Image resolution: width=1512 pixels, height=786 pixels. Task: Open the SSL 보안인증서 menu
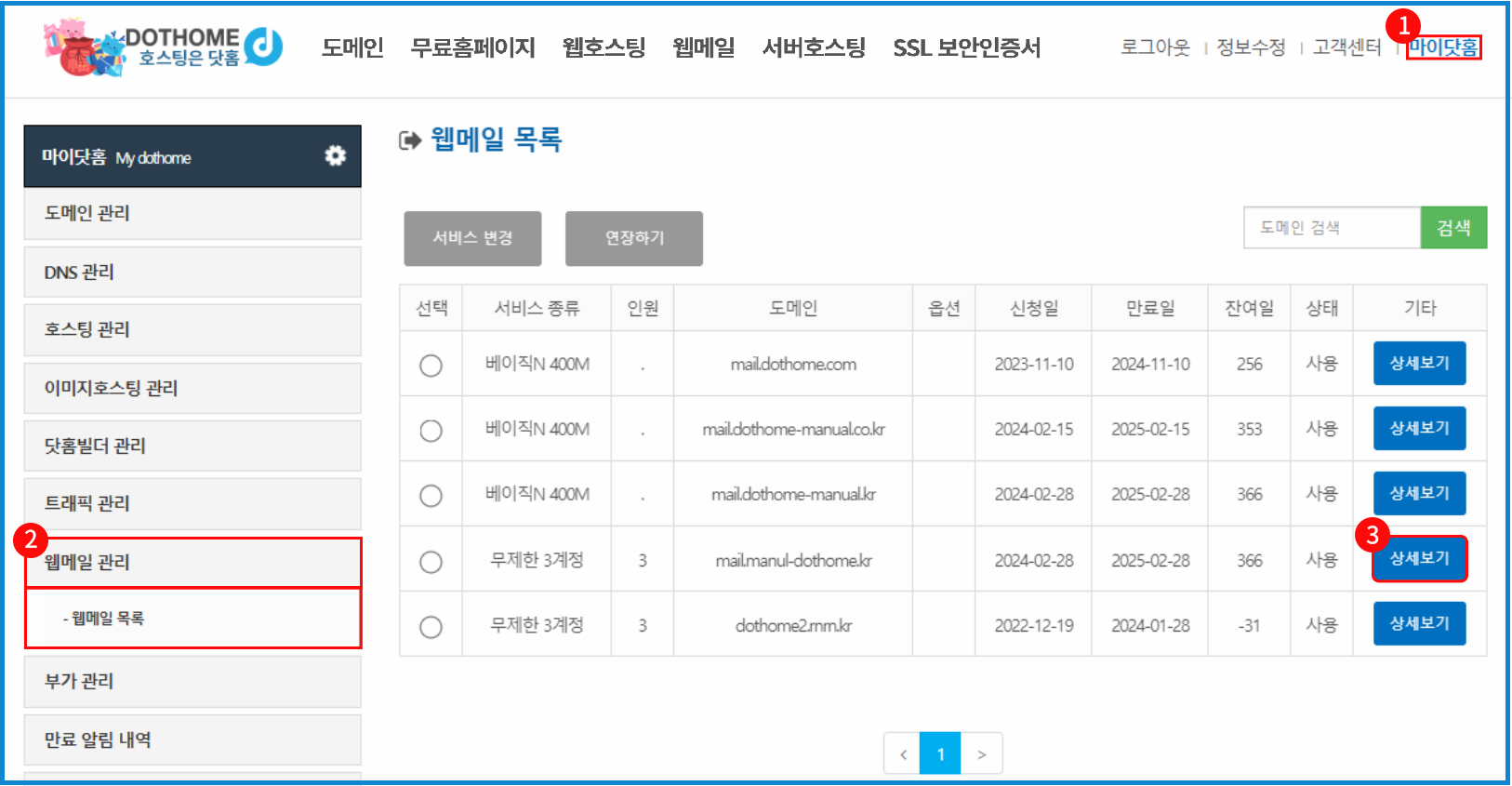click(x=966, y=47)
